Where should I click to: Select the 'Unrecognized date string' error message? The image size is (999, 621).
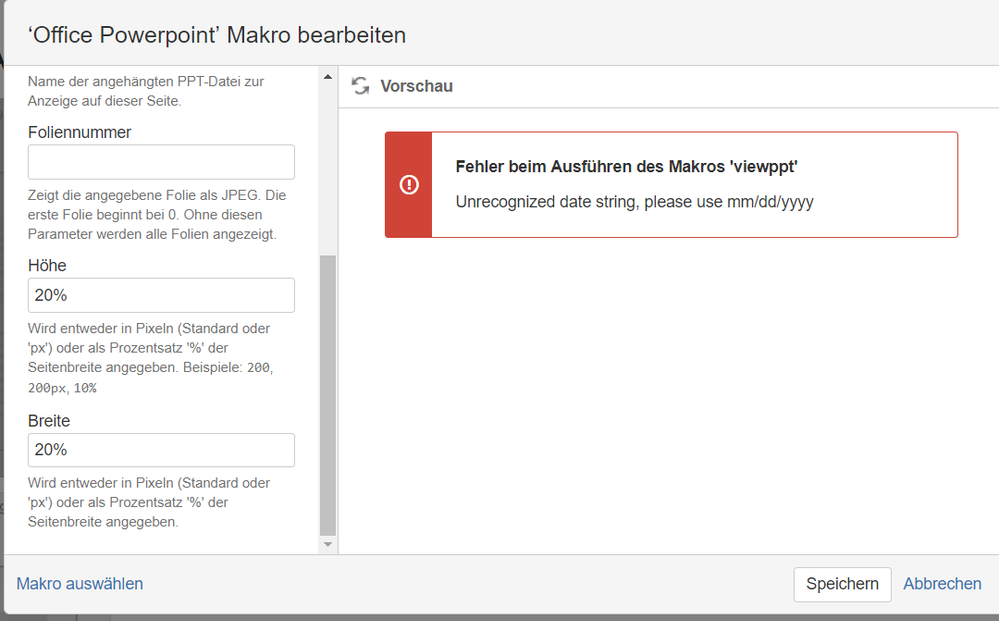tap(635, 202)
